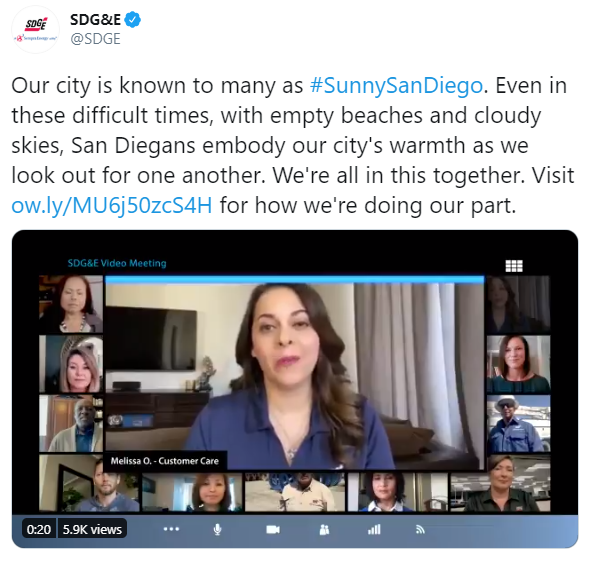Select the 5.9K views counter
The height and width of the screenshot is (562, 591).
(92, 530)
